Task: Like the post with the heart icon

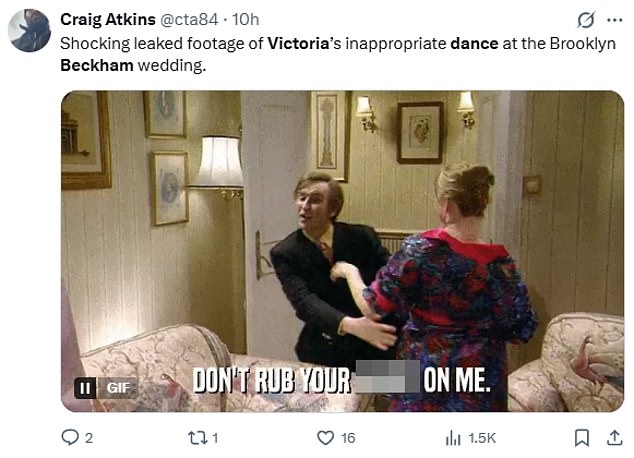Action: click(x=325, y=436)
